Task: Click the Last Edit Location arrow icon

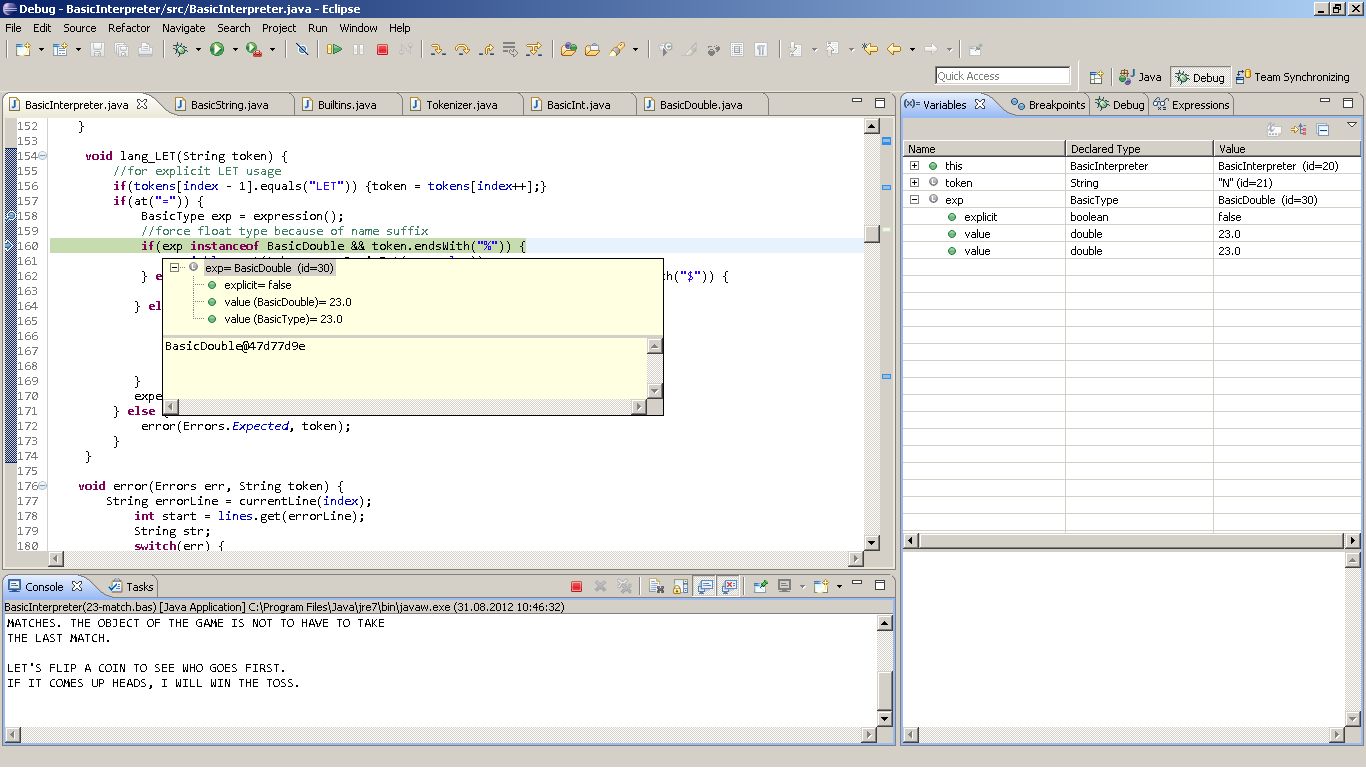Action: tap(870, 49)
